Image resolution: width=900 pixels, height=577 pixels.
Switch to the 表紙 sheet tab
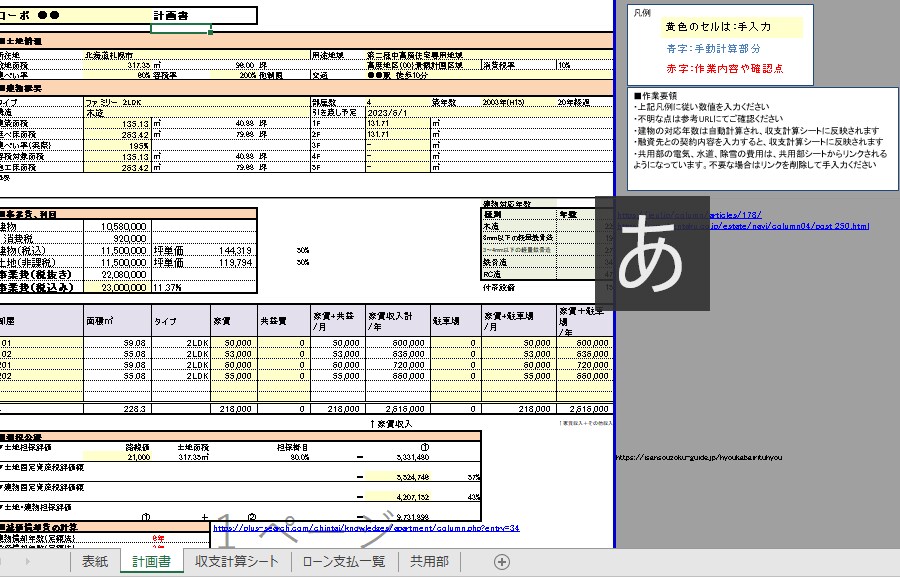click(95, 561)
